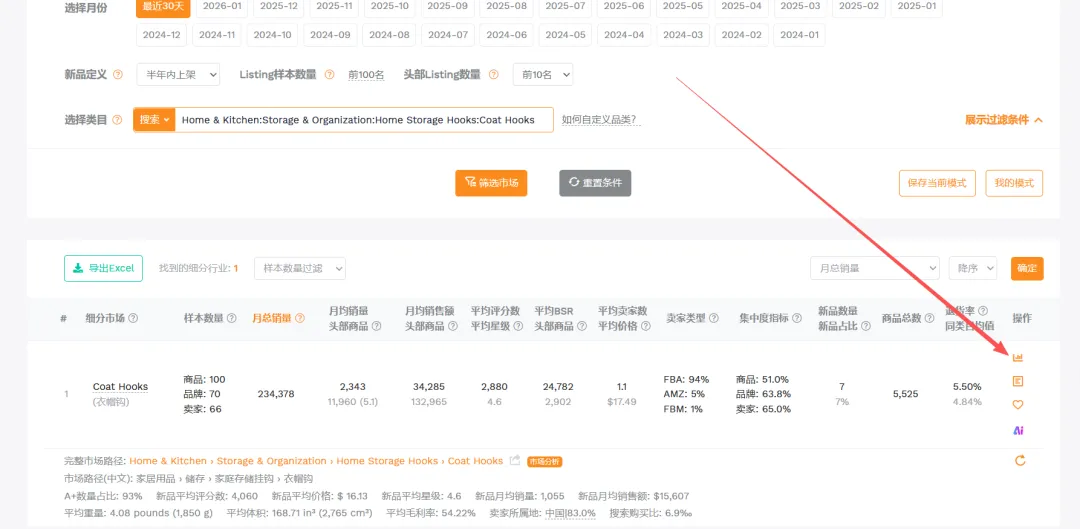Favorite Coat Hooks with the heart icon
This screenshot has height=529, width=1080.
tap(1018, 405)
